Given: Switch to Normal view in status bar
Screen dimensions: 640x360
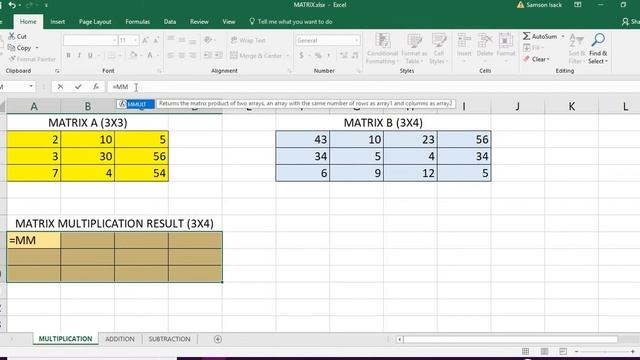Looking at the screenshot, I should (x=525, y=351).
